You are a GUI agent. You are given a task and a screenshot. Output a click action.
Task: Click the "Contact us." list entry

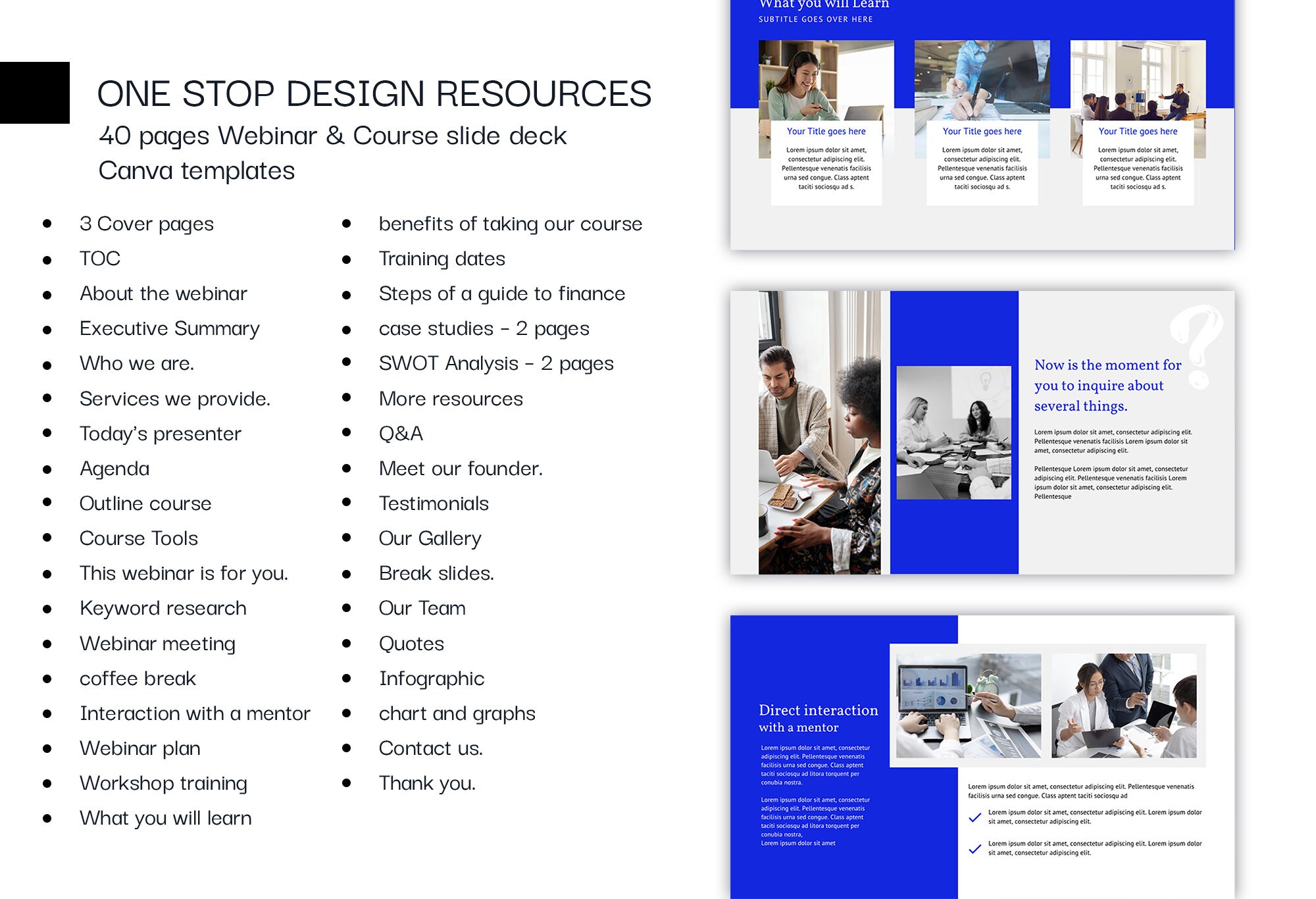coord(431,748)
